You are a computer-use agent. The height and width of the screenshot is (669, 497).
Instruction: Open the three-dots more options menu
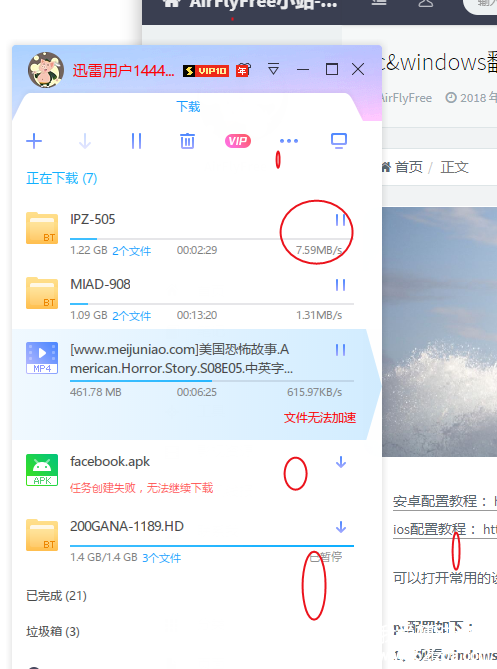point(289,141)
